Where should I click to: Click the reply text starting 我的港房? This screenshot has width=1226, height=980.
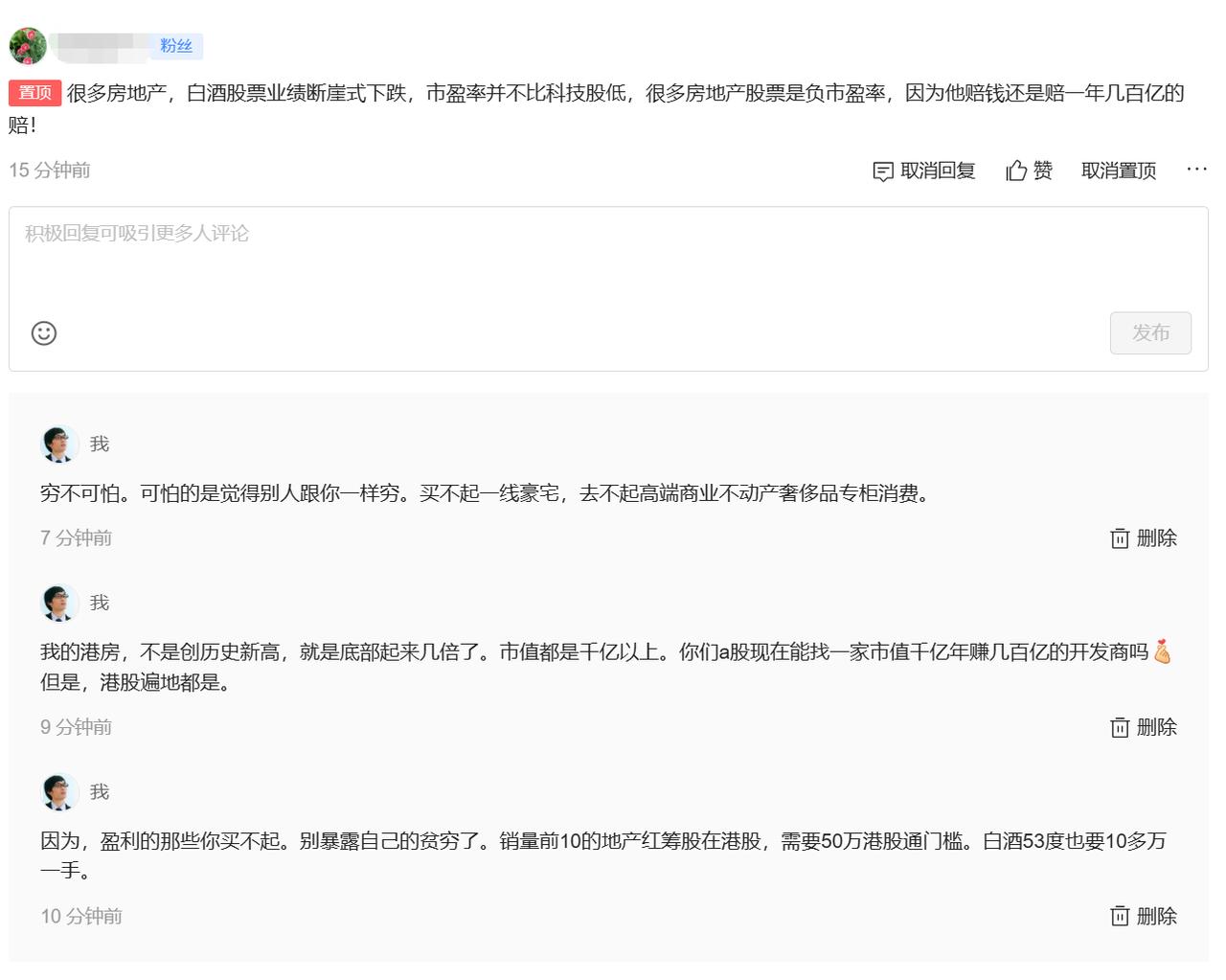click(606, 668)
